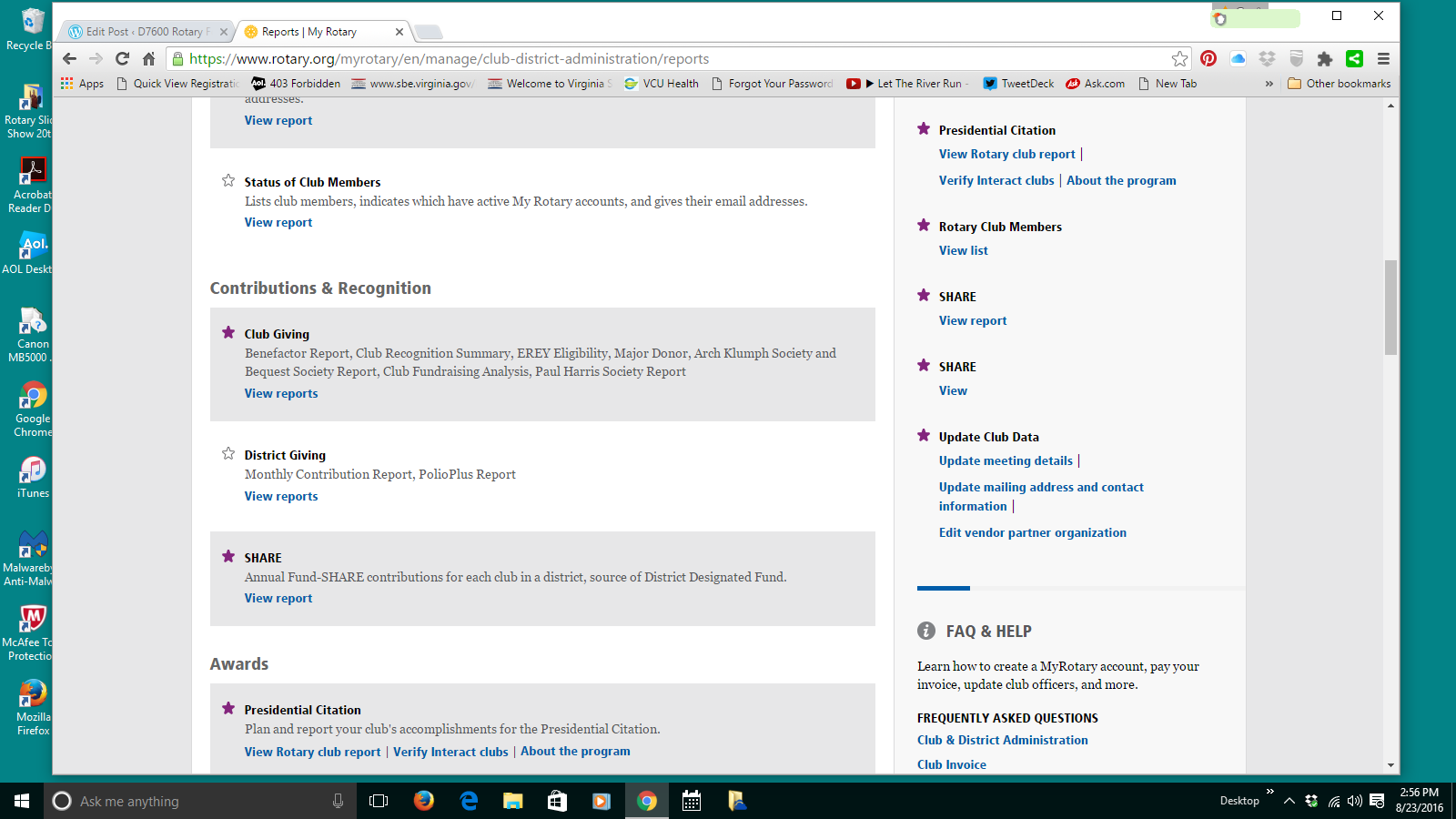
Task: Launch File Explorer from the taskbar
Action: tap(513, 801)
